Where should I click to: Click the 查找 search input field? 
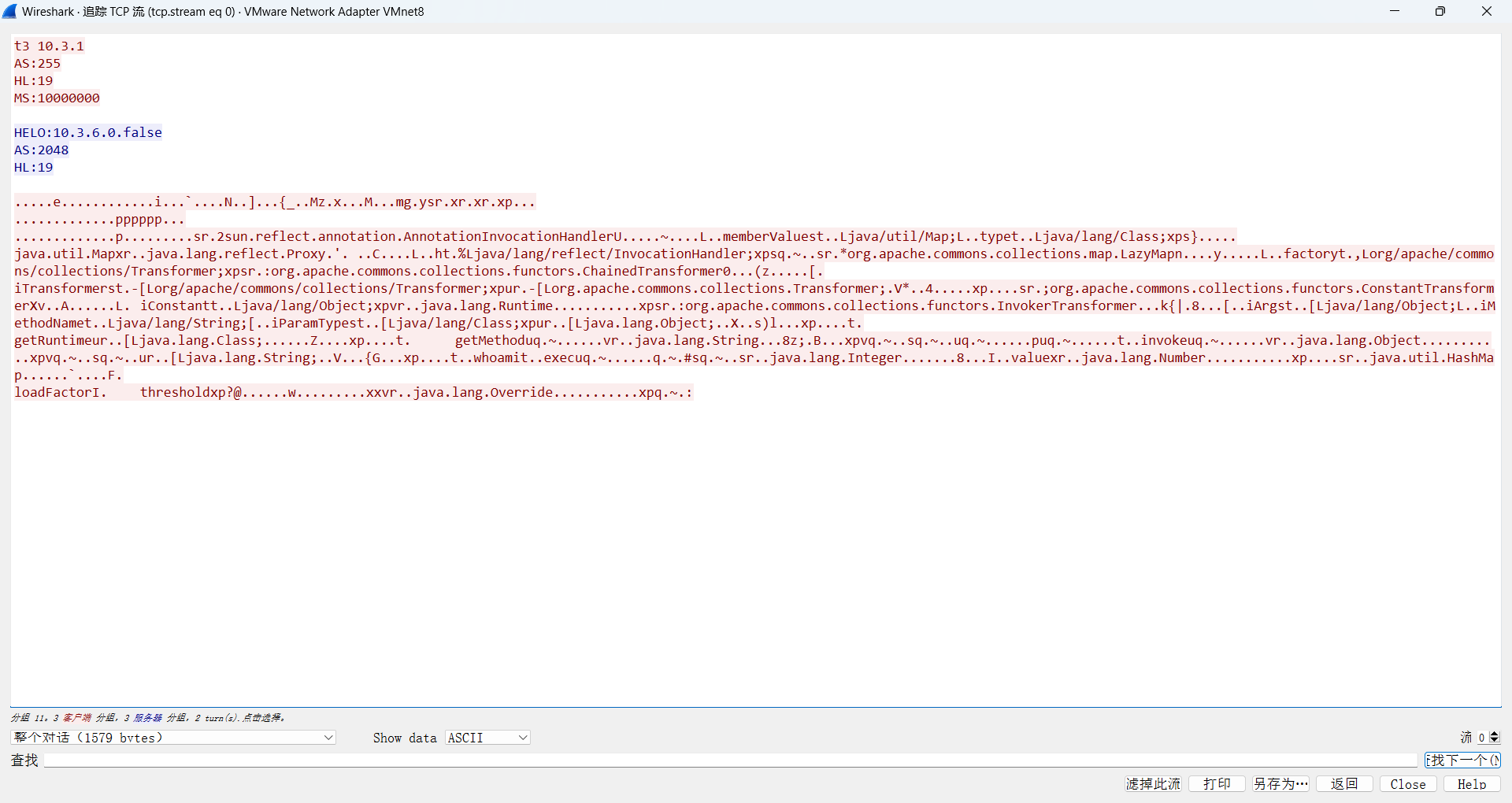click(730, 760)
